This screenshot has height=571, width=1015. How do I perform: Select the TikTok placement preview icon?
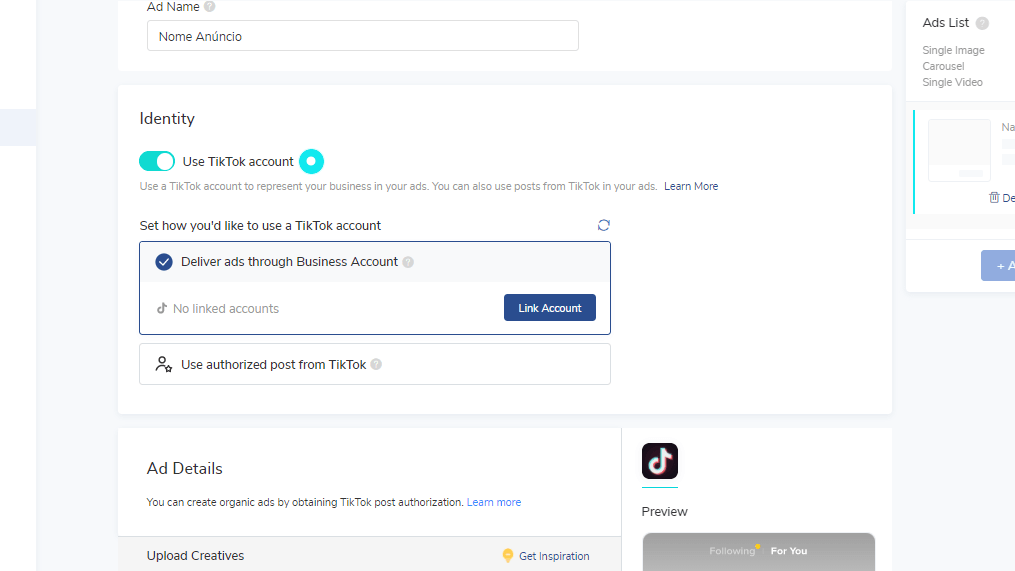660,461
